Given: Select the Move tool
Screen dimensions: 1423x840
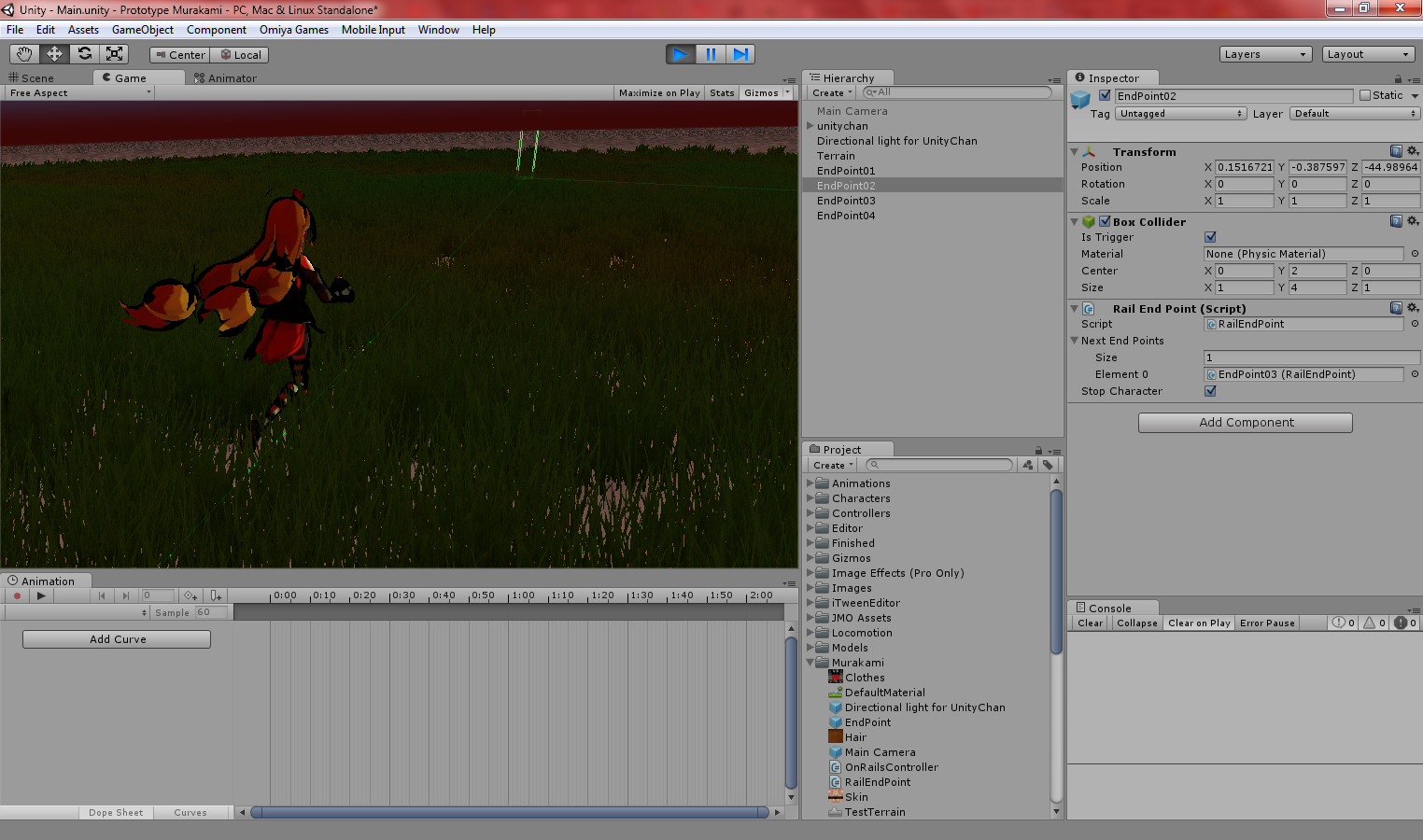Looking at the screenshot, I should click(x=54, y=54).
